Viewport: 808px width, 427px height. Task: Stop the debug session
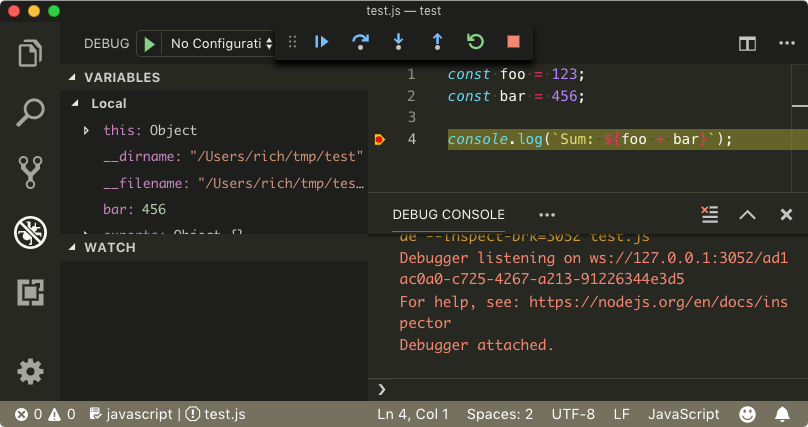click(x=513, y=42)
